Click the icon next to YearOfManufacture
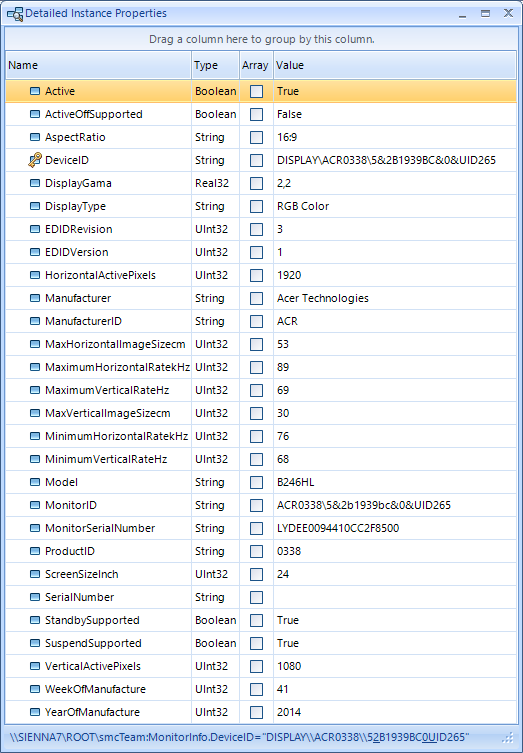 (x=35, y=712)
